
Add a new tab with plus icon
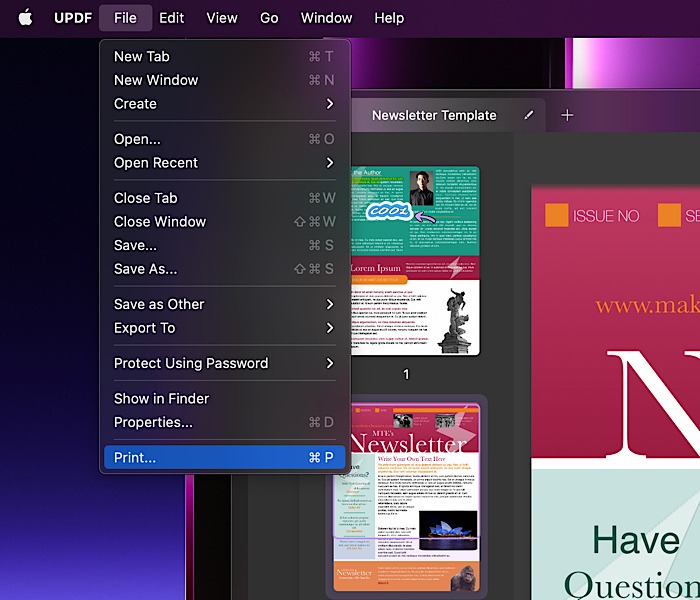[567, 115]
